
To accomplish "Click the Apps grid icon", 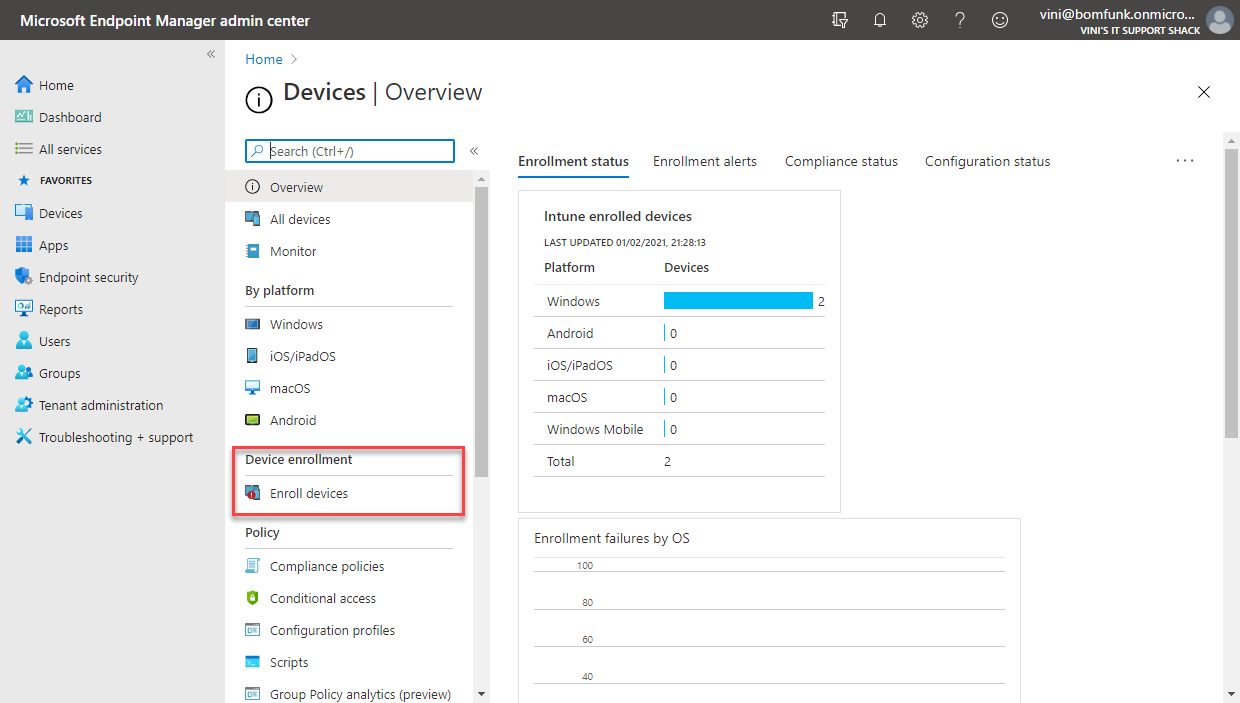I will [x=24, y=245].
